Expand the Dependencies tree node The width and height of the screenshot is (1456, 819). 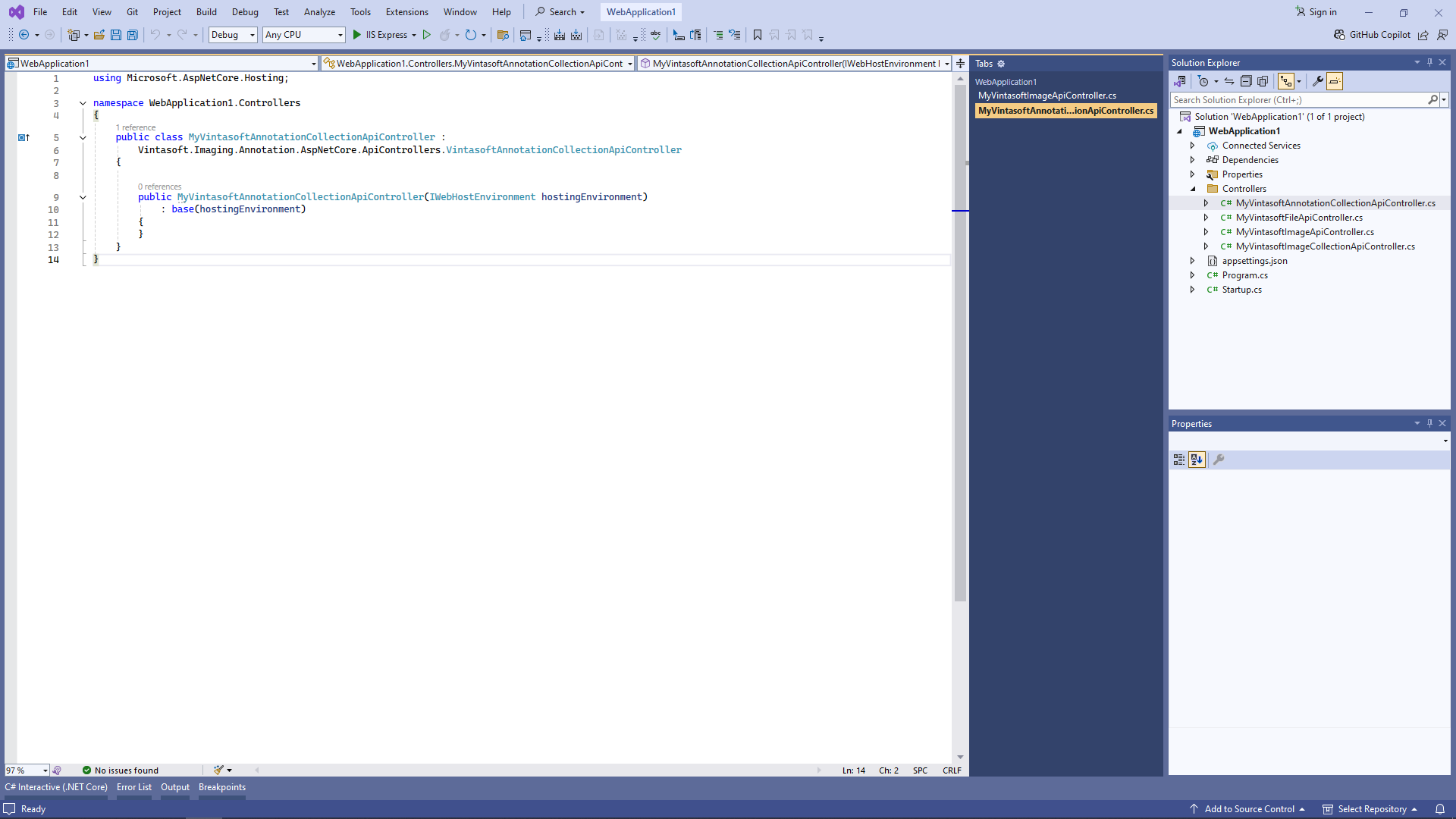[x=1192, y=160]
